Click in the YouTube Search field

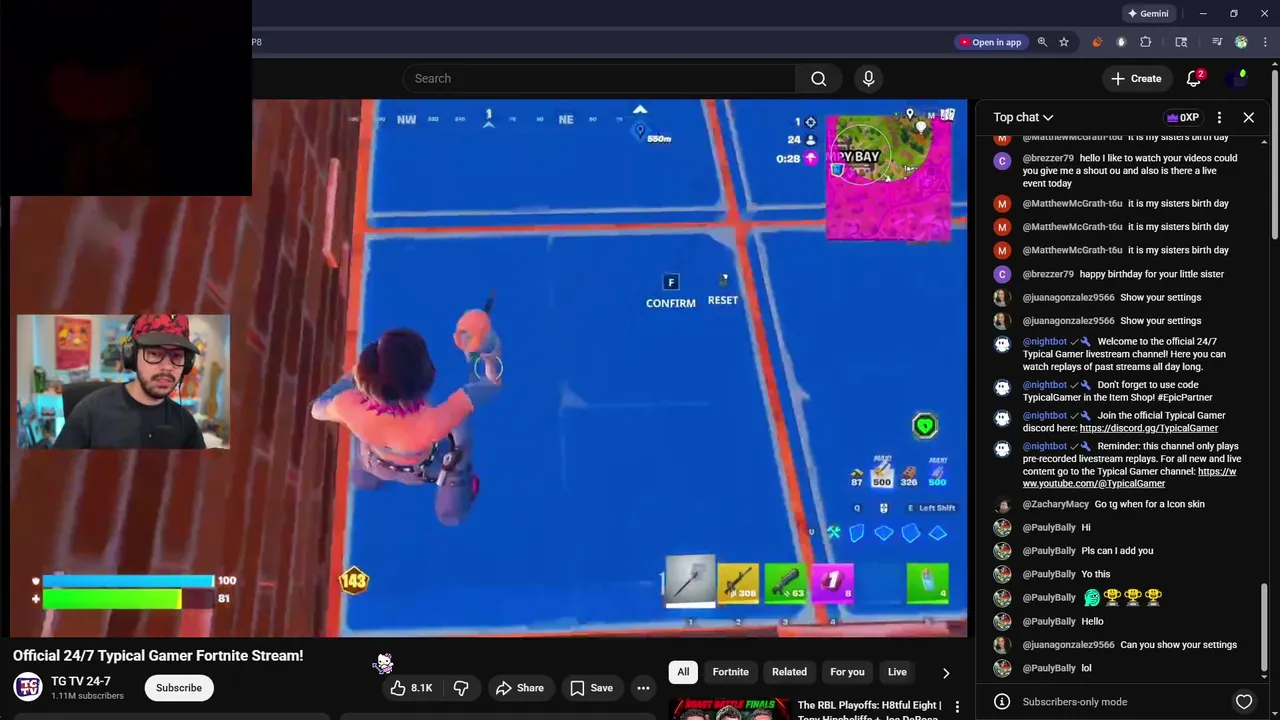pyautogui.click(x=599, y=78)
